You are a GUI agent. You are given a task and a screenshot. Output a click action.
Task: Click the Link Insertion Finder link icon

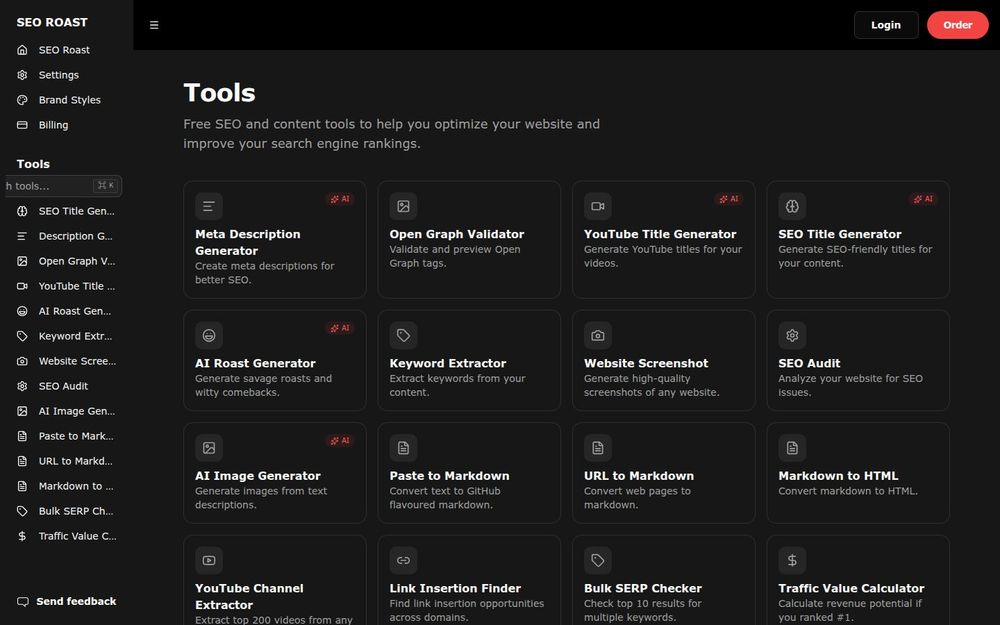pyautogui.click(x=403, y=560)
